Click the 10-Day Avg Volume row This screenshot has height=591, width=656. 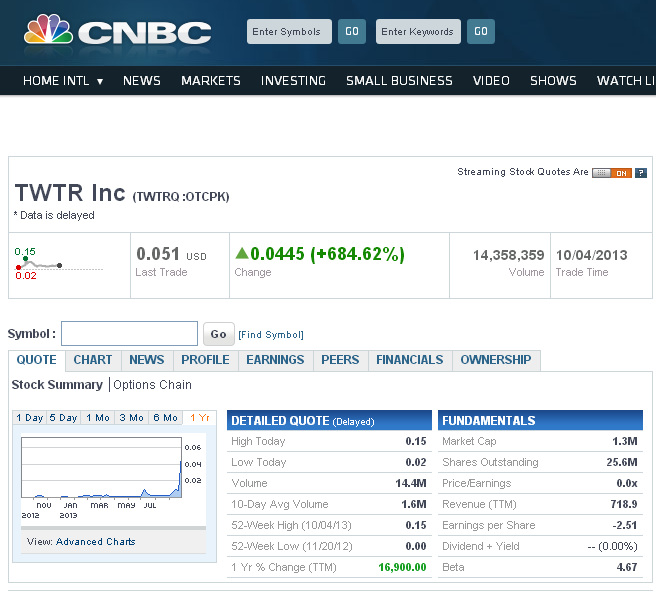[329, 504]
